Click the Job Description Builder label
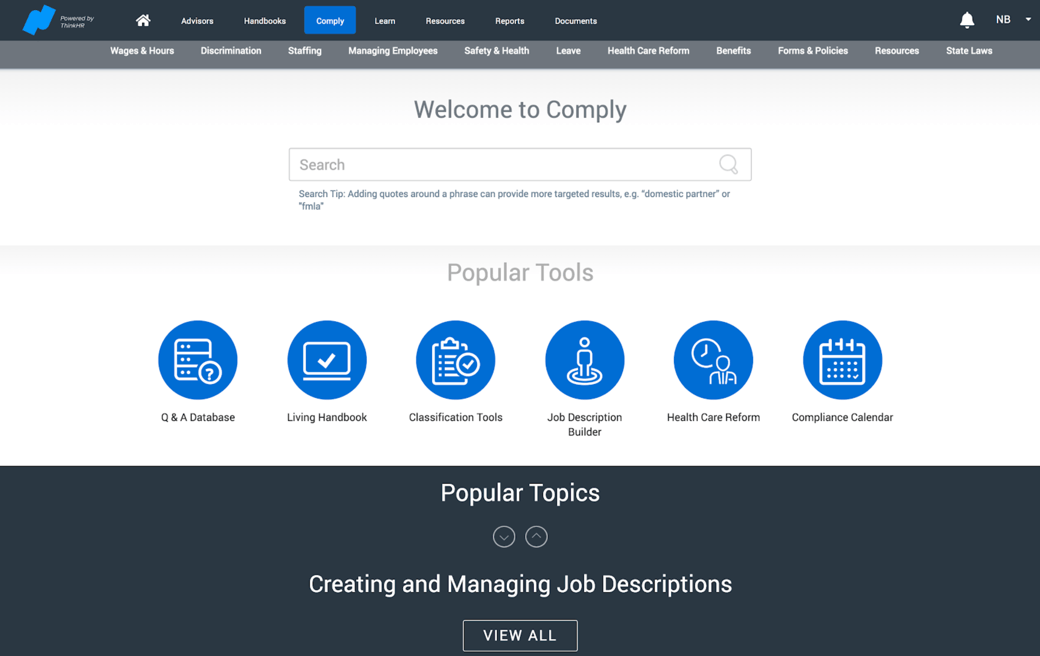The height and width of the screenshot is (656, 1040). [585, 425]
